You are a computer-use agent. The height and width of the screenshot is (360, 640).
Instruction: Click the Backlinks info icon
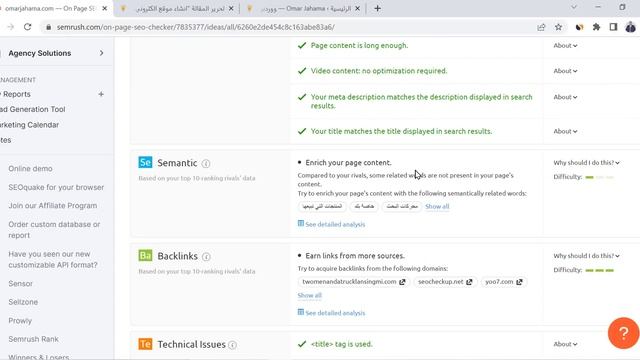[206, 256]
